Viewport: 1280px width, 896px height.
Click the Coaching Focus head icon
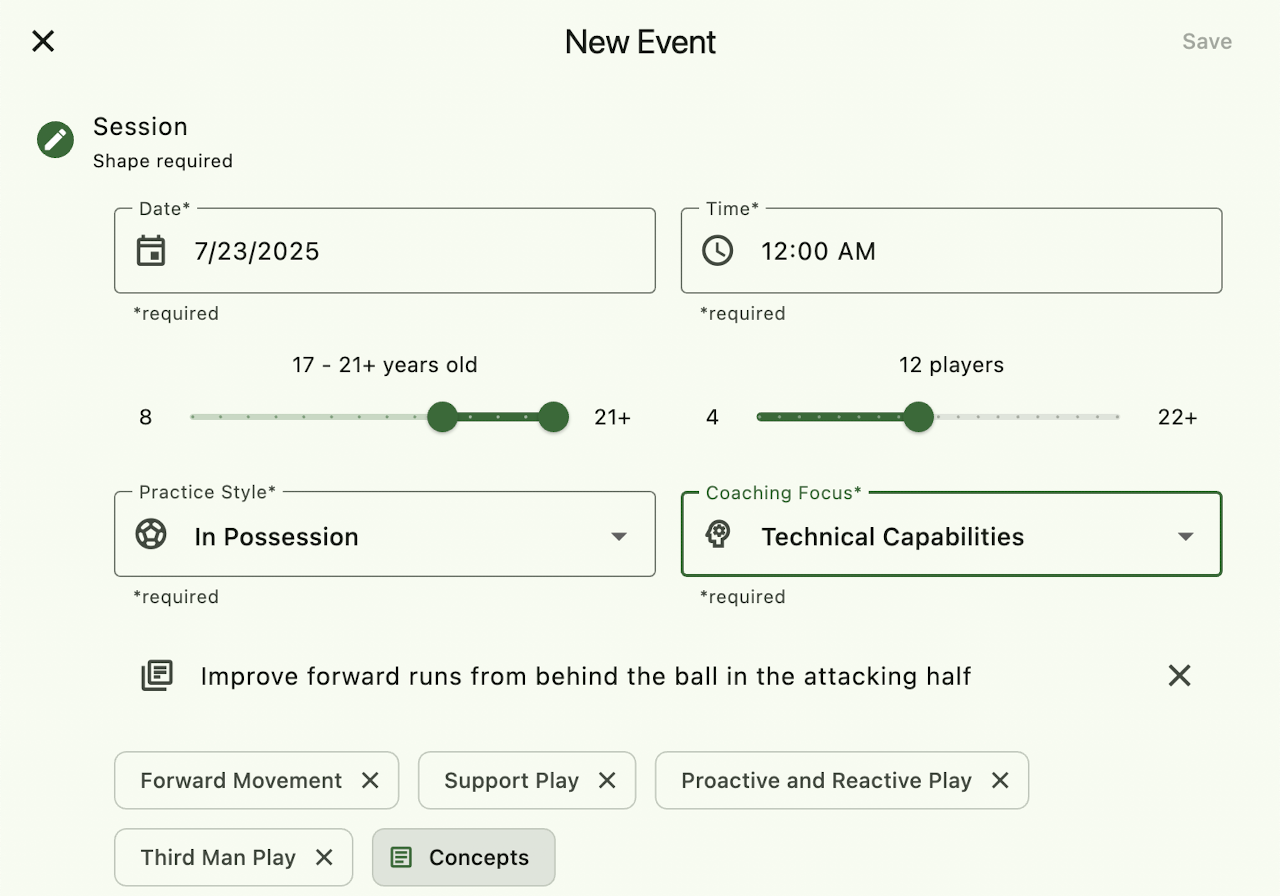[x=717, y=535]
